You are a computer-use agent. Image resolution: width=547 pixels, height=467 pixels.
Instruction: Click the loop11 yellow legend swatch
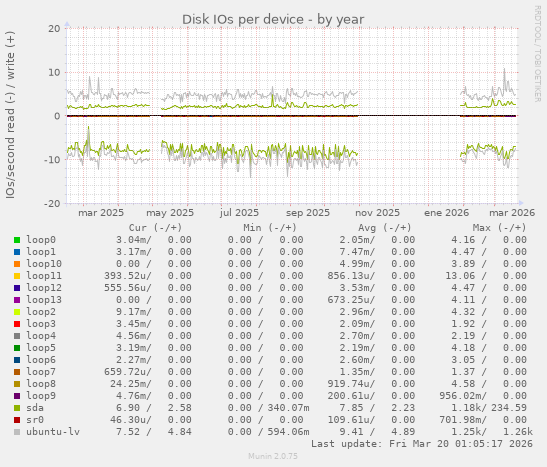coord(17,276)
